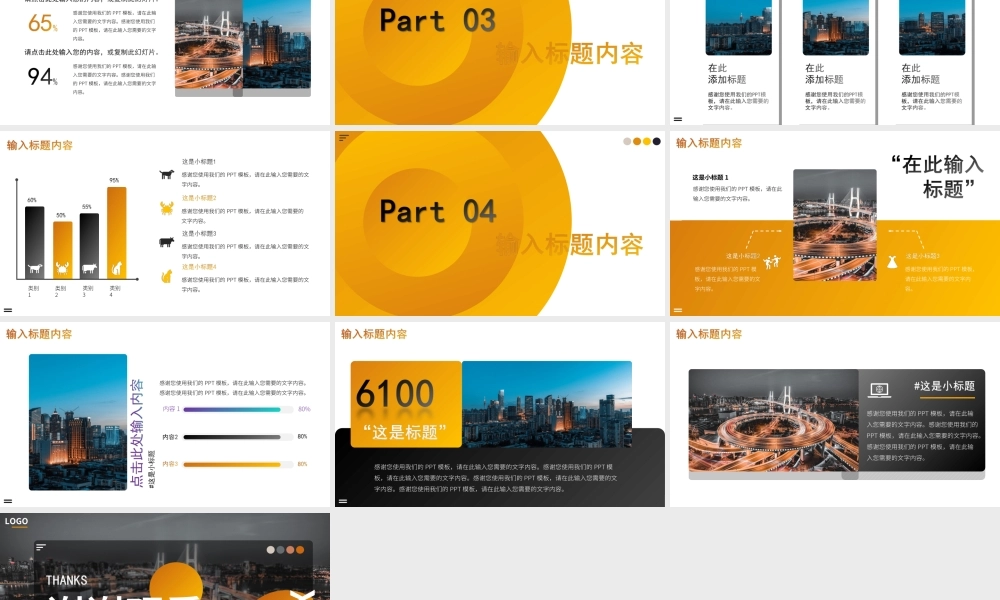1000x600 pixels.
Task: Click the two-people icon beside 这是小标题2 on the orange band
Action: point(772,261)
